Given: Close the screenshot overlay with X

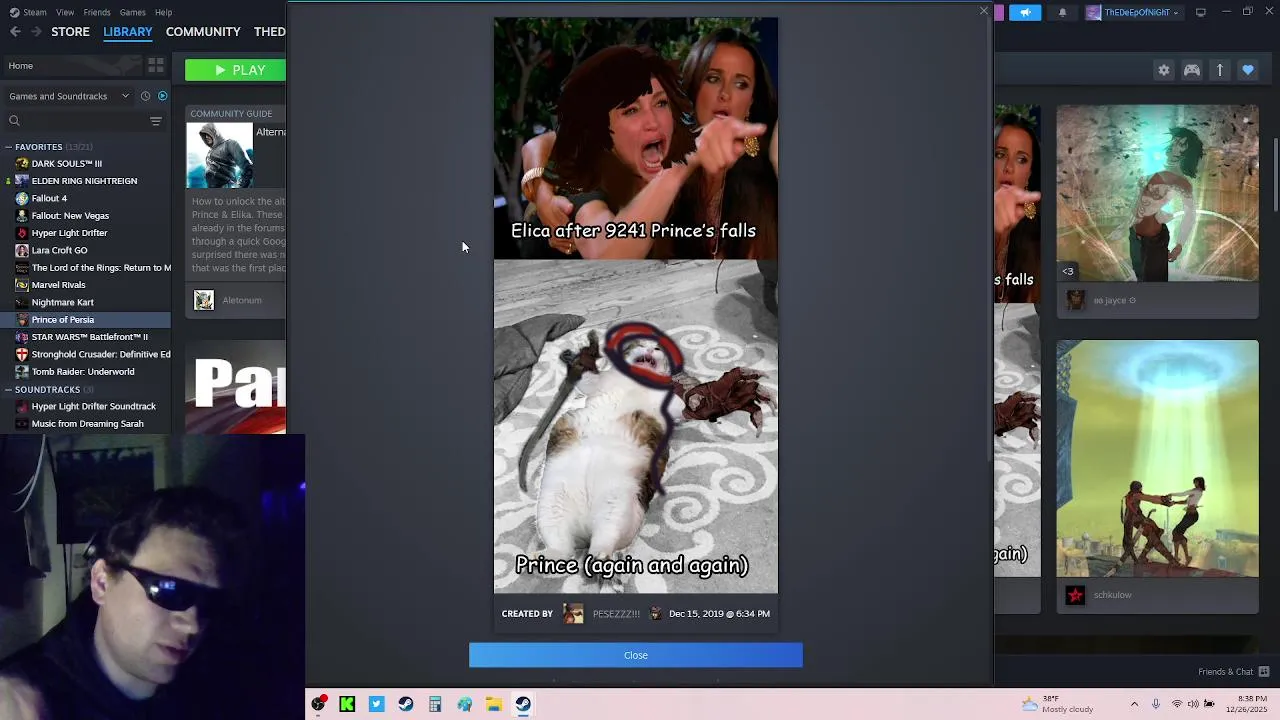Looking at the screenshot, I should click(984, 11).
